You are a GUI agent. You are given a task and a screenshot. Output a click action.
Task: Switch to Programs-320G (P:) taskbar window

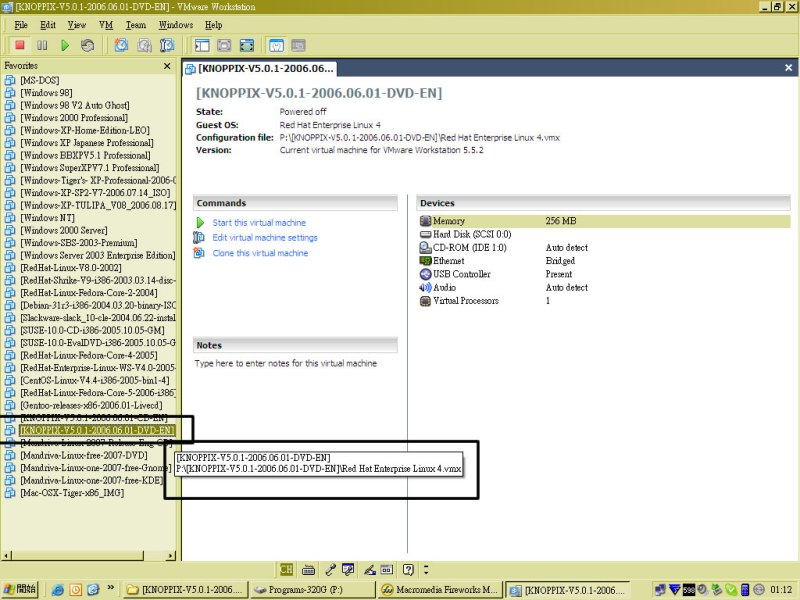click(x=311, y=590)
